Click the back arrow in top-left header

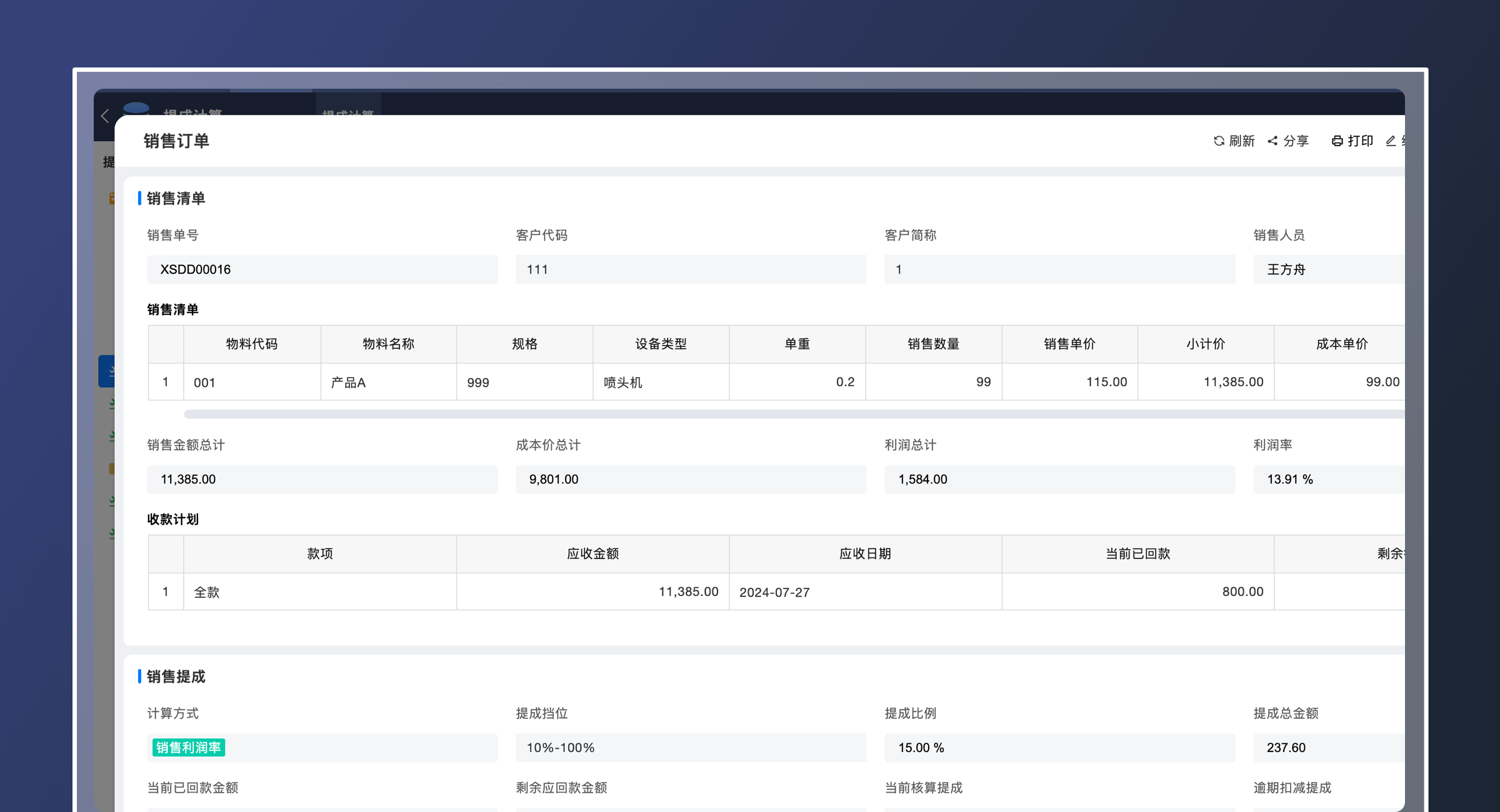104,116
